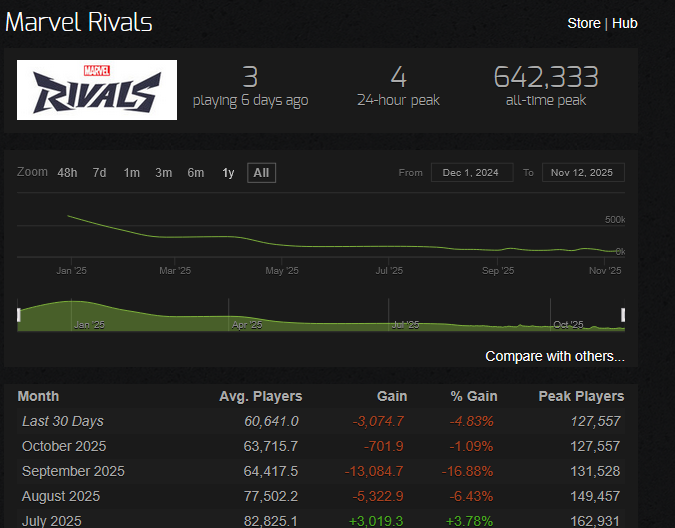Click the Marvel Rivals page title
Viewport: 675px width, 528px height.
(x=79, y=22)
